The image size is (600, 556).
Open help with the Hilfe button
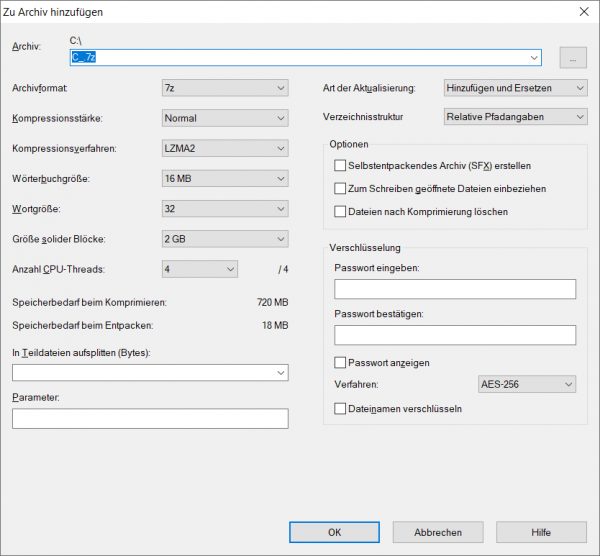click(x=541, y=532)
